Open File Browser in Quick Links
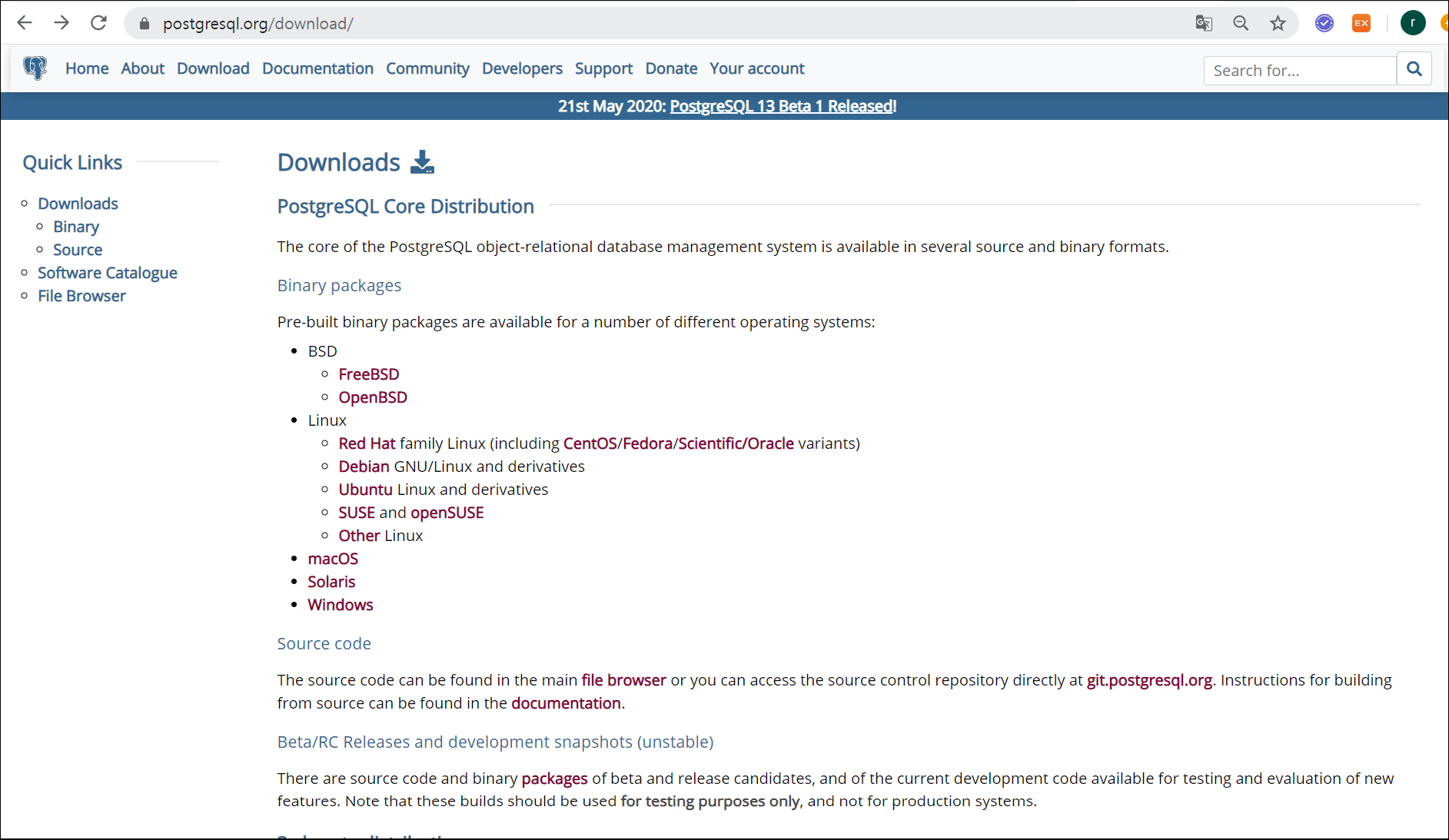 pos(81,296)
